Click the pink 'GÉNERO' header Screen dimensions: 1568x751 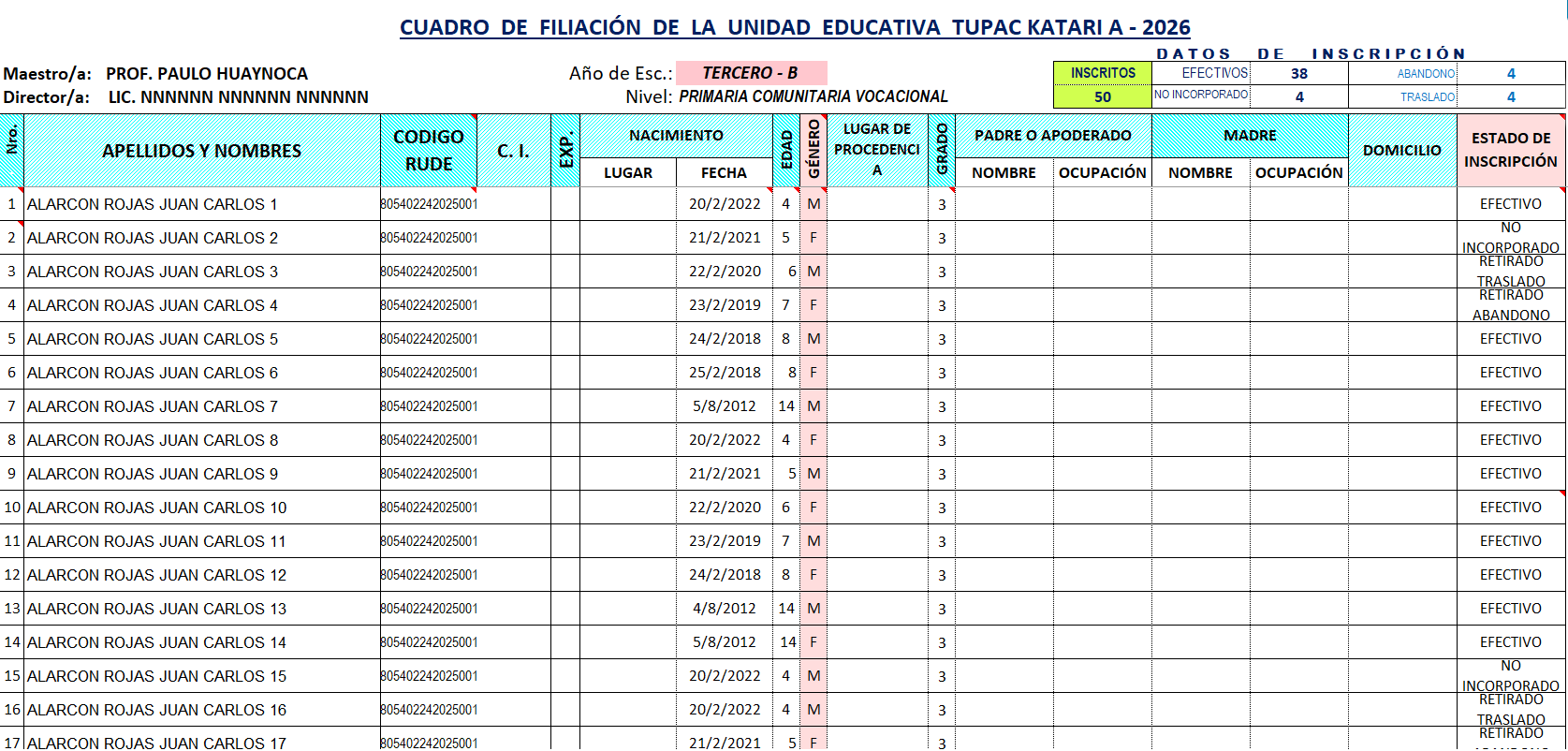click(813, 151)
